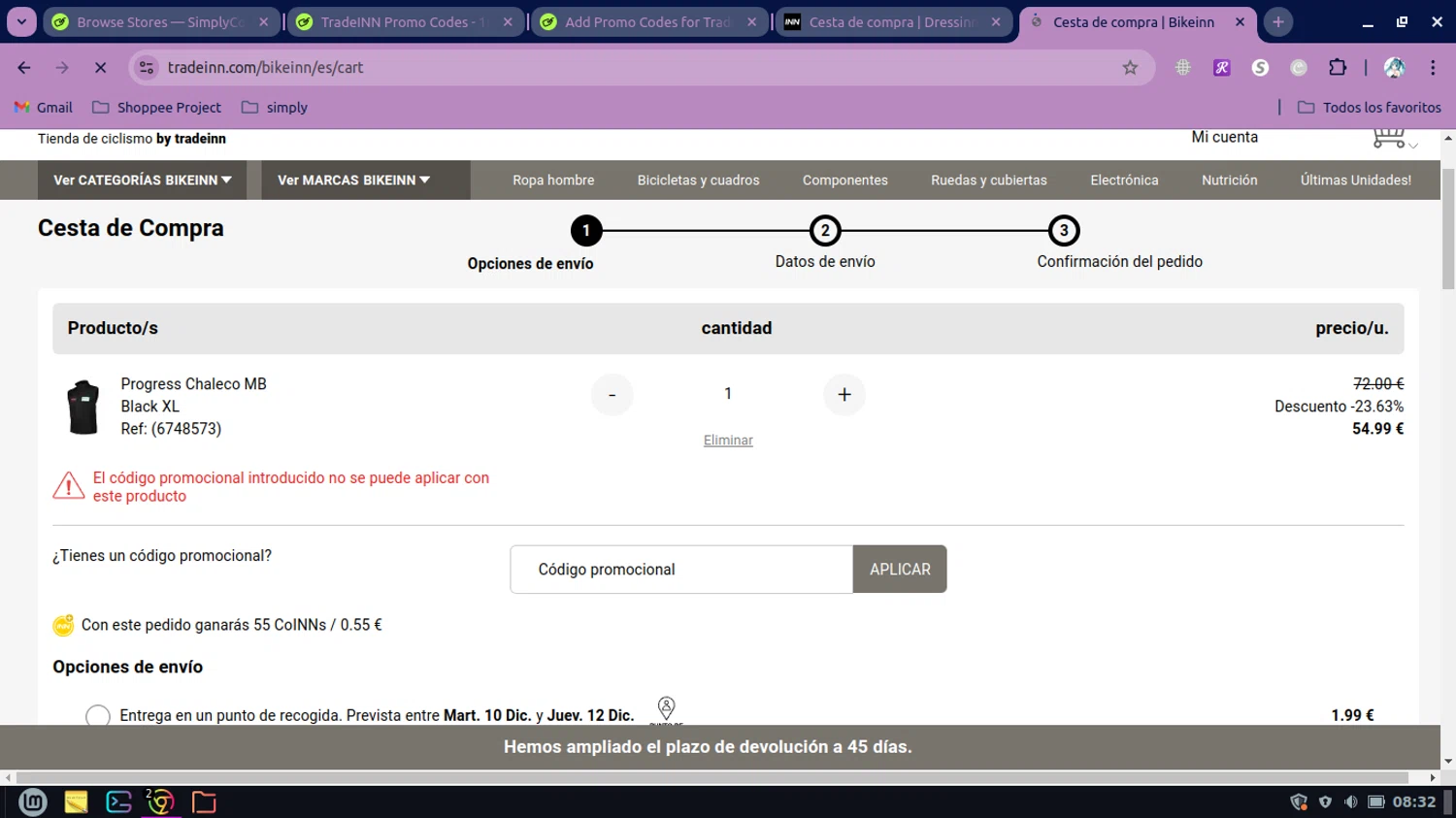Open Nutrición category
This screenshot has height=818, width=1456.
[1229, 180]
